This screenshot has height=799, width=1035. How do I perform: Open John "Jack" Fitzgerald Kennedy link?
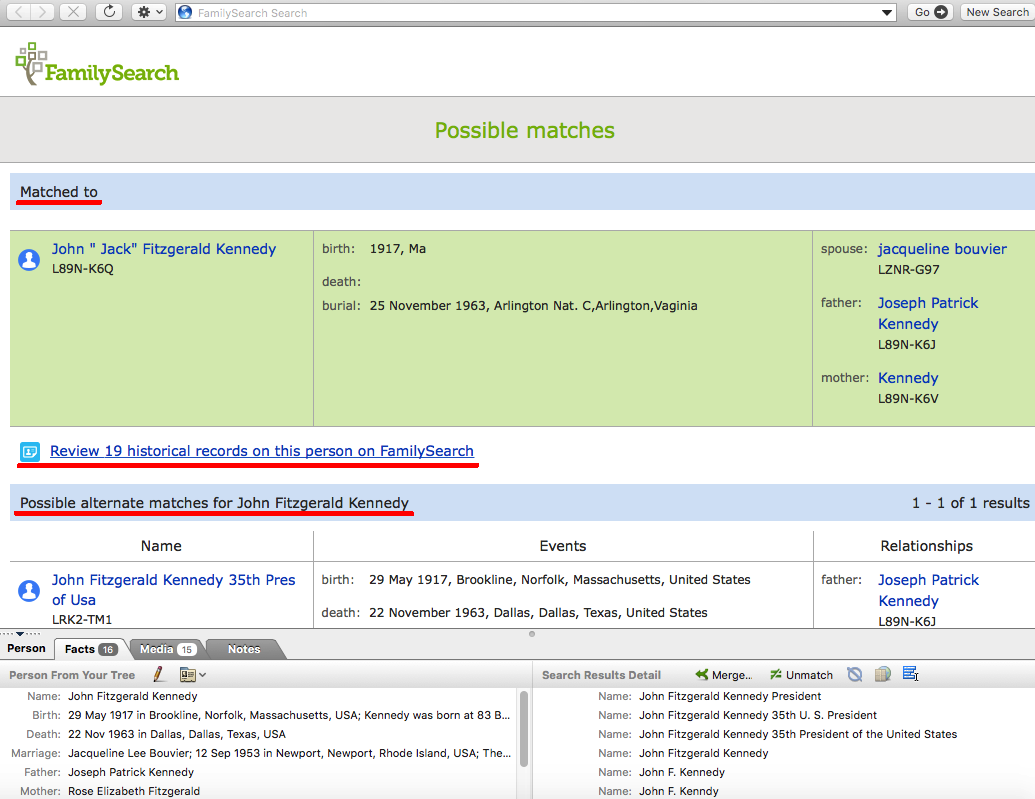164,249
